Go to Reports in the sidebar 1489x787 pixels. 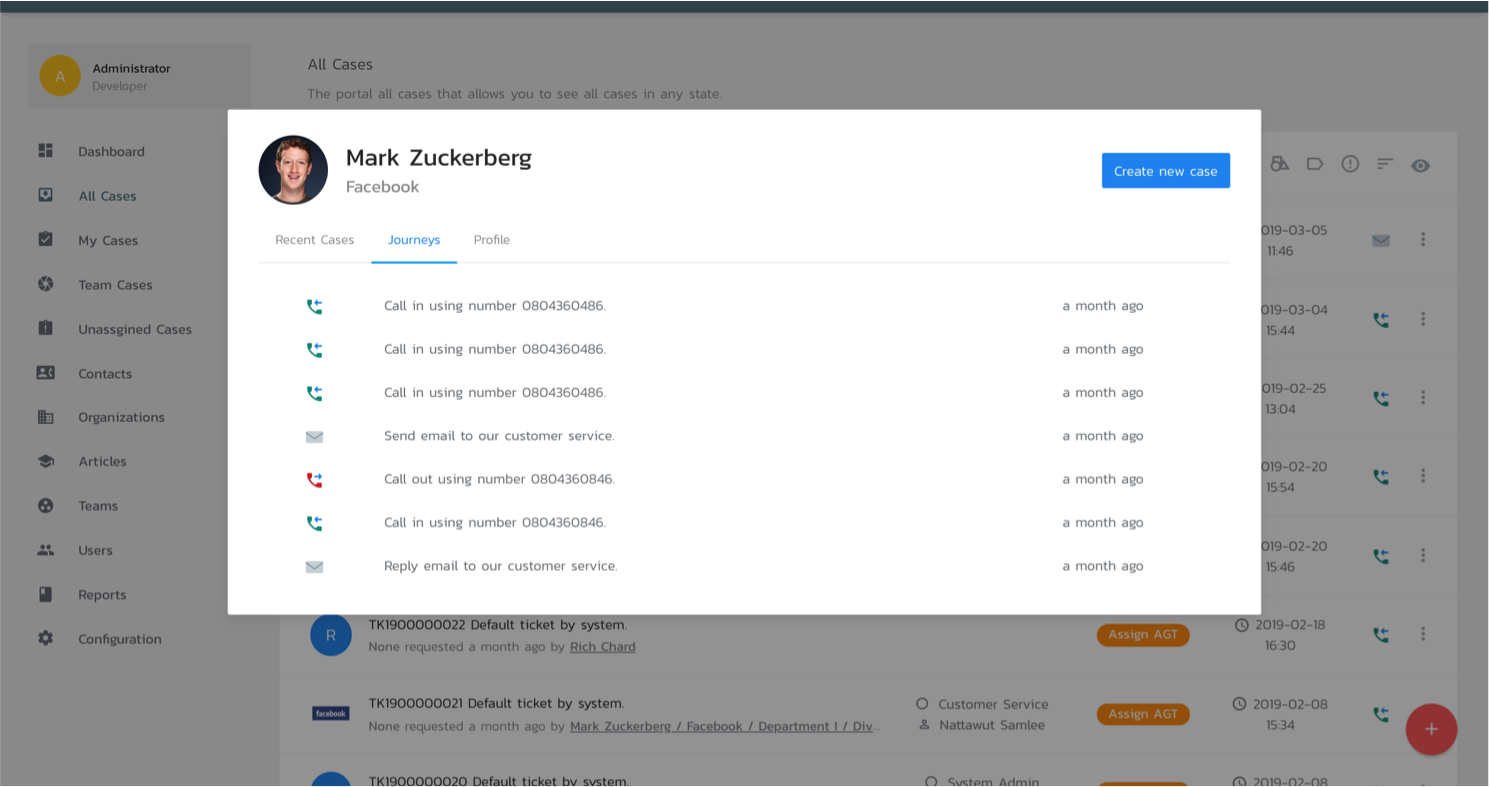pos(102,595)
